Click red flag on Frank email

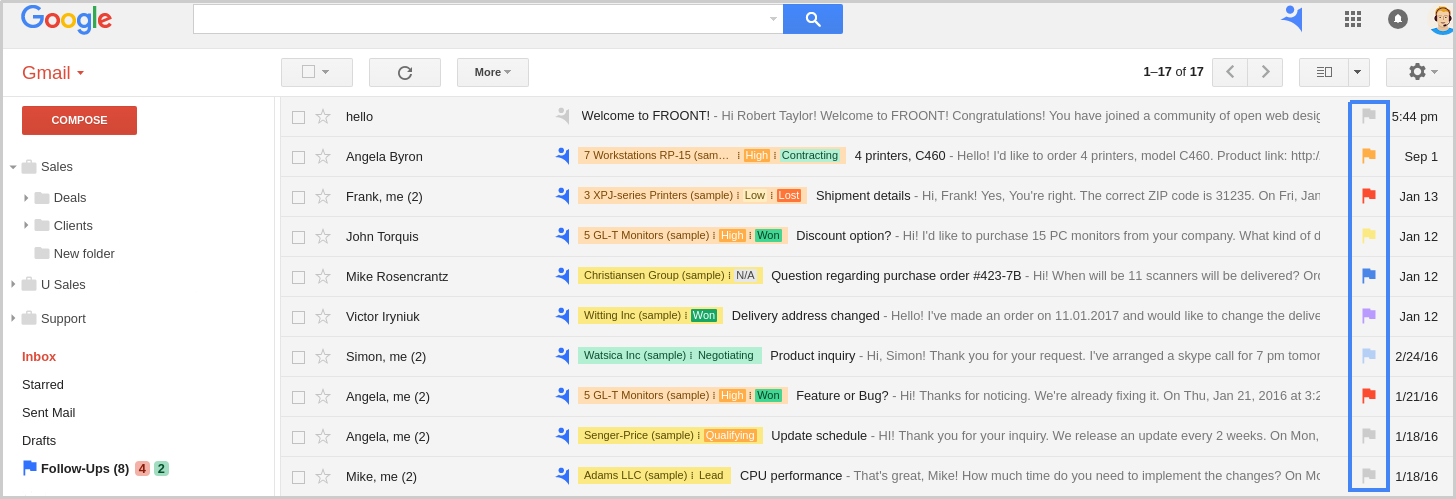click(x=1369, y=196)
